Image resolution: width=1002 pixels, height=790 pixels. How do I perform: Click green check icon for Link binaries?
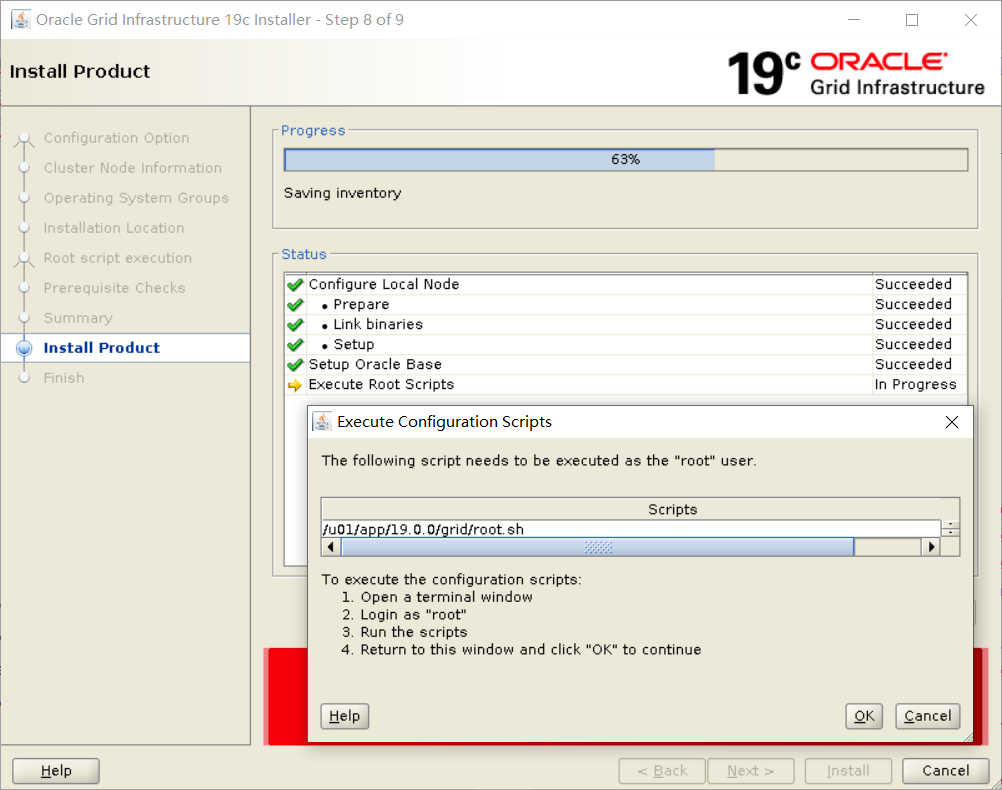[x=295, y=325]
